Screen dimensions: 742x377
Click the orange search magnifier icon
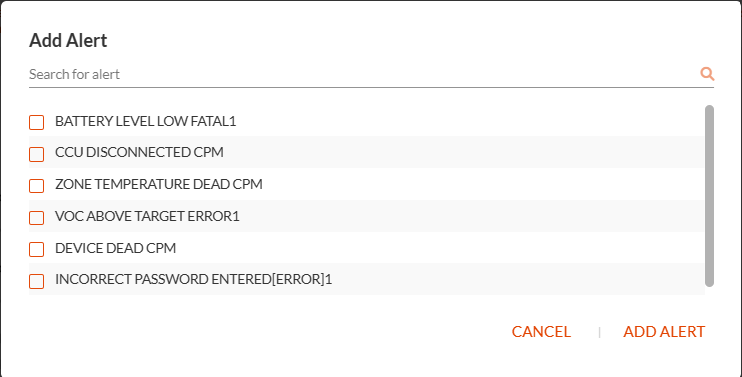click(x=707, y=74)
